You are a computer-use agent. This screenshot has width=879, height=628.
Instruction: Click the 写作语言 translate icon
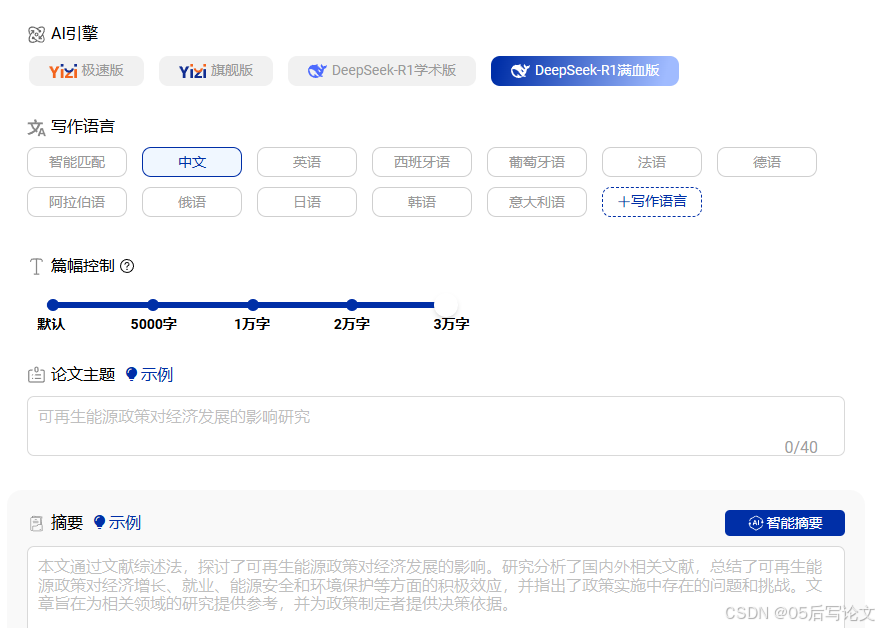[36, 128]
